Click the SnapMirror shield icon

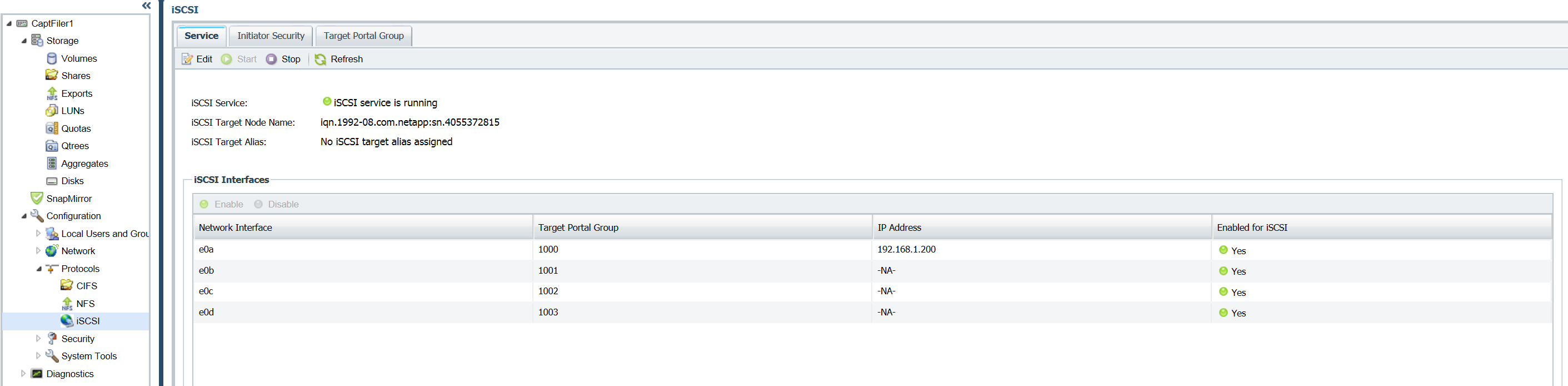37,198
